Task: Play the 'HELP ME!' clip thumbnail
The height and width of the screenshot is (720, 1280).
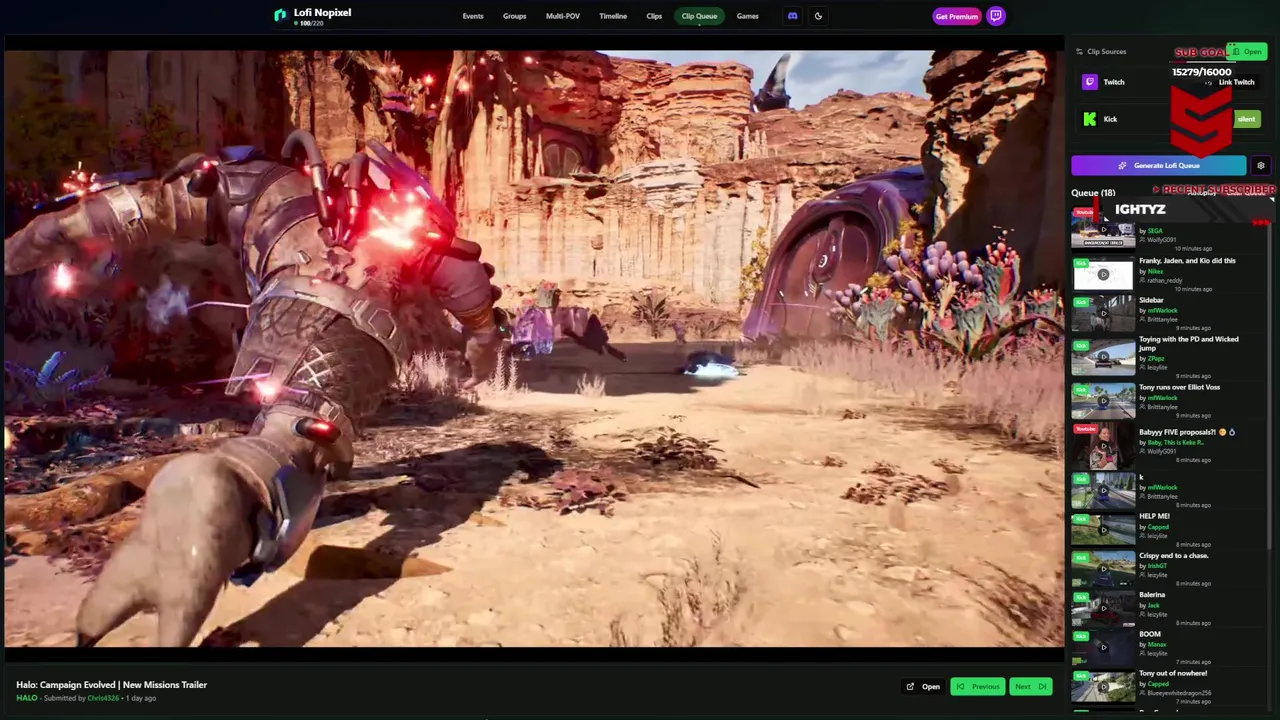Action: (x=1103, y=530)
